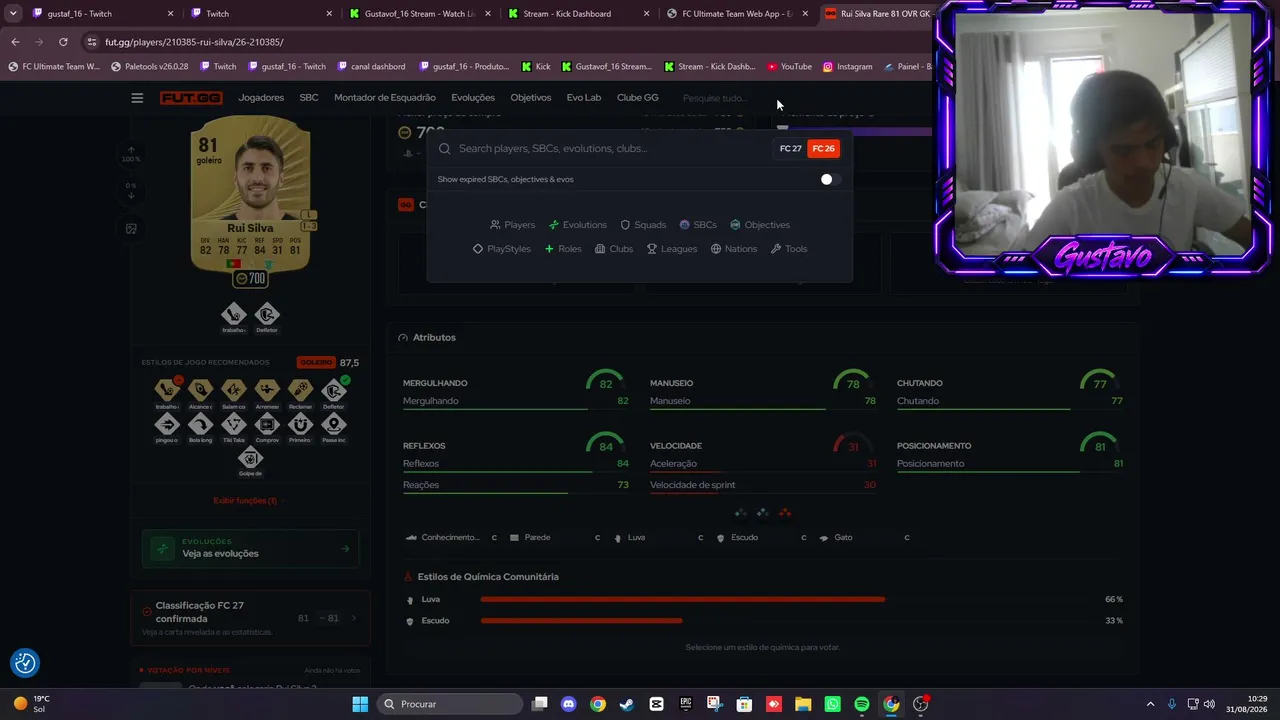This screenshot has width=1280, height=720.
Task: Switch search to FC 27
Action: pyautogui.click(x=790, y=149)
